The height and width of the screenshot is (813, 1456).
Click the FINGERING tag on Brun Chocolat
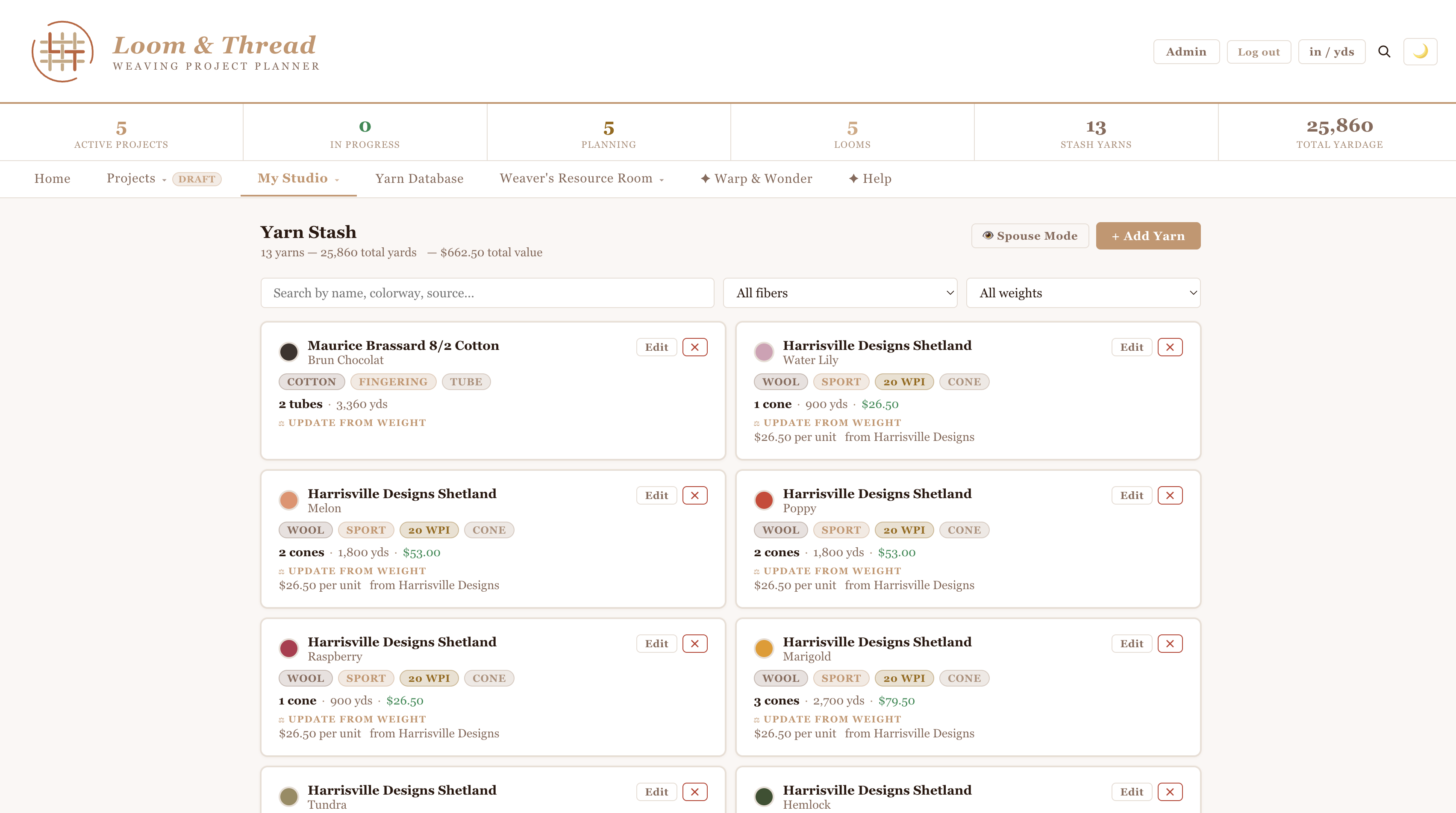click(x=393, y=382)
